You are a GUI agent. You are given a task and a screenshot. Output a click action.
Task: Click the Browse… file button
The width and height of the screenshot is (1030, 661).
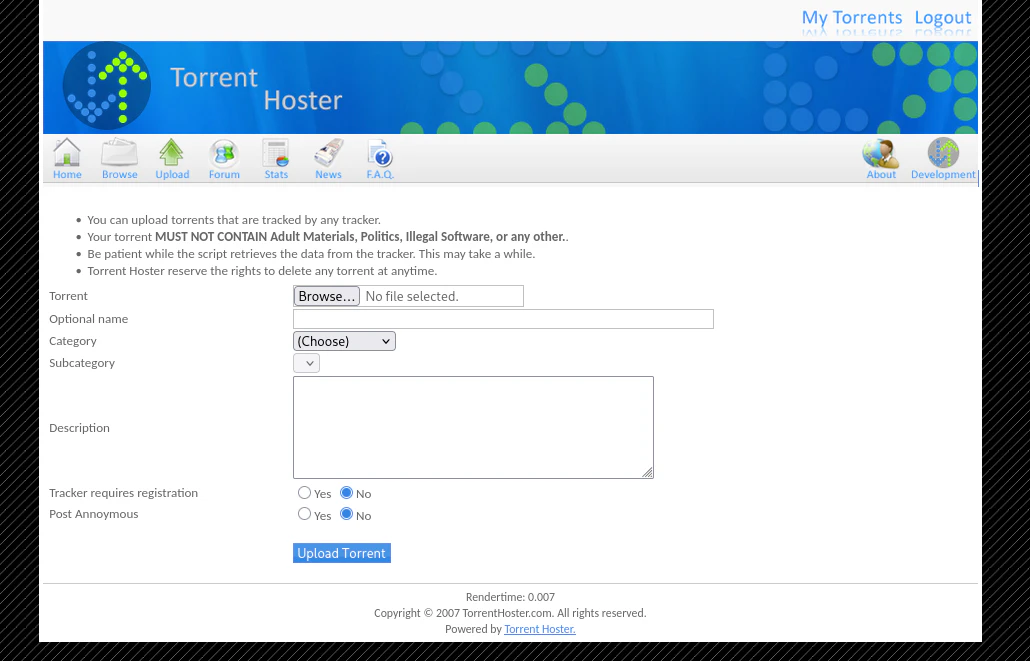tap(326, 296)
